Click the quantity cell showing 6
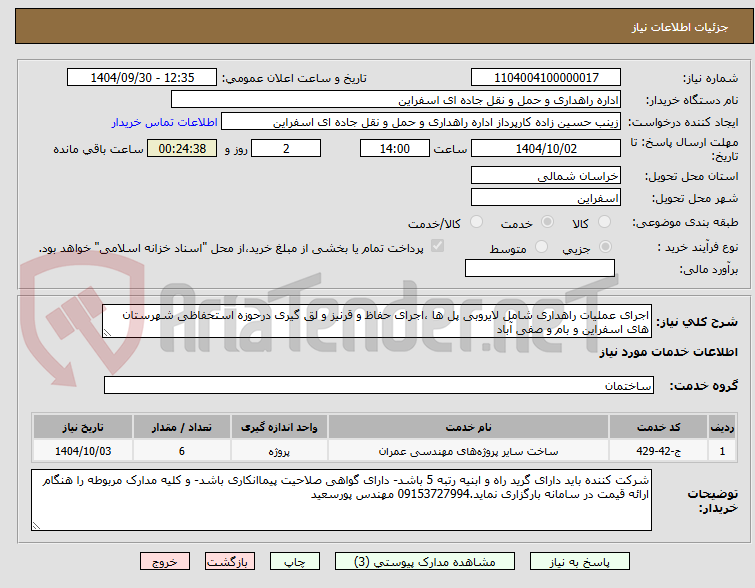The image size is (755, 588). (182, 451)
